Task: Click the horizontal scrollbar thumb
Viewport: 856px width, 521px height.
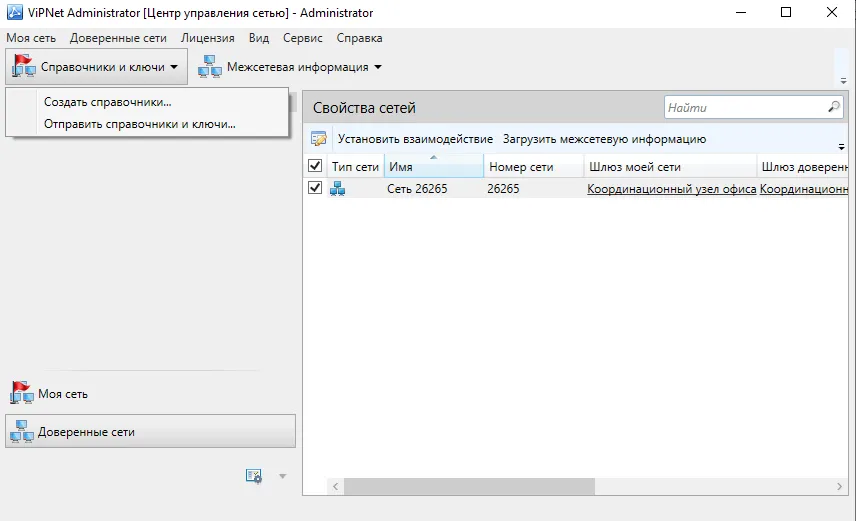Action: click(x=469, y=486)
